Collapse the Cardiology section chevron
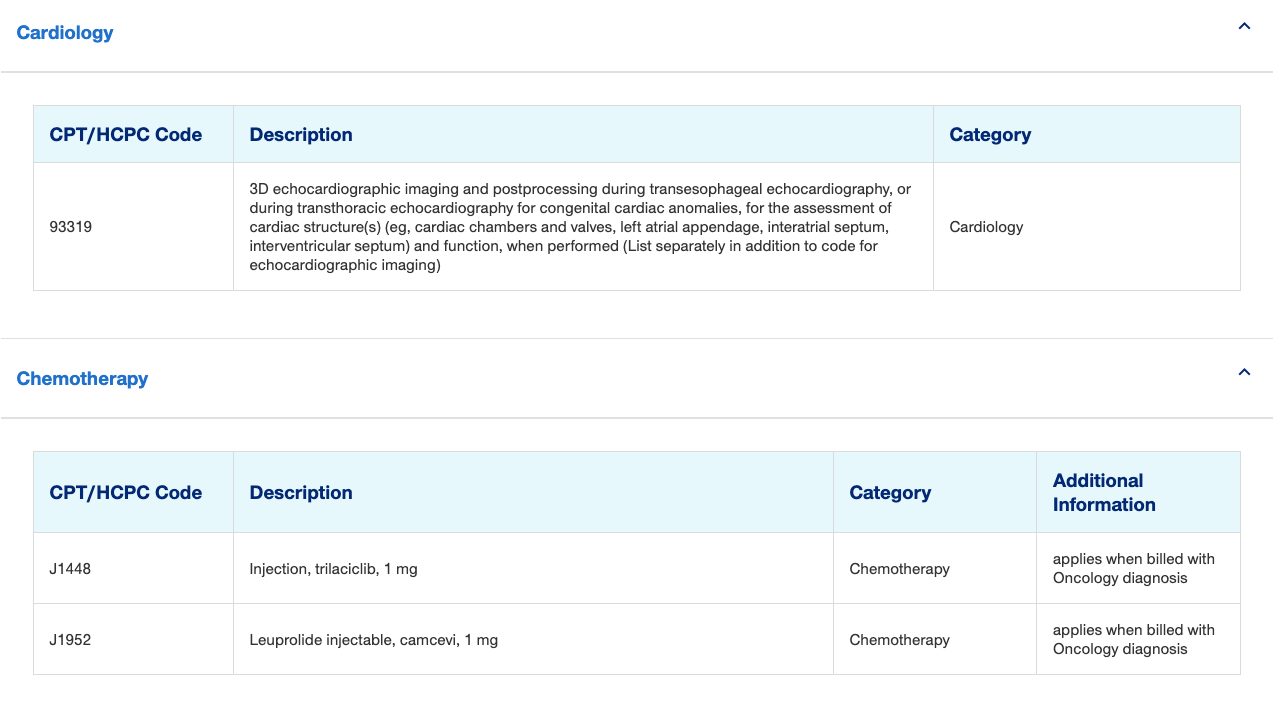The image size is (1280, 709). 1244,27
